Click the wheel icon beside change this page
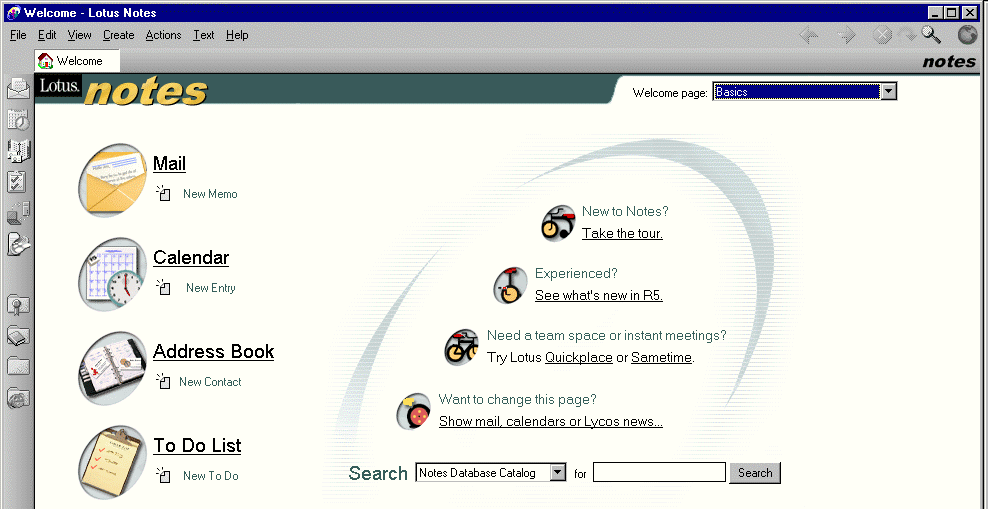Viewport: 988px width, 509px height. click(x=413, y=411)
